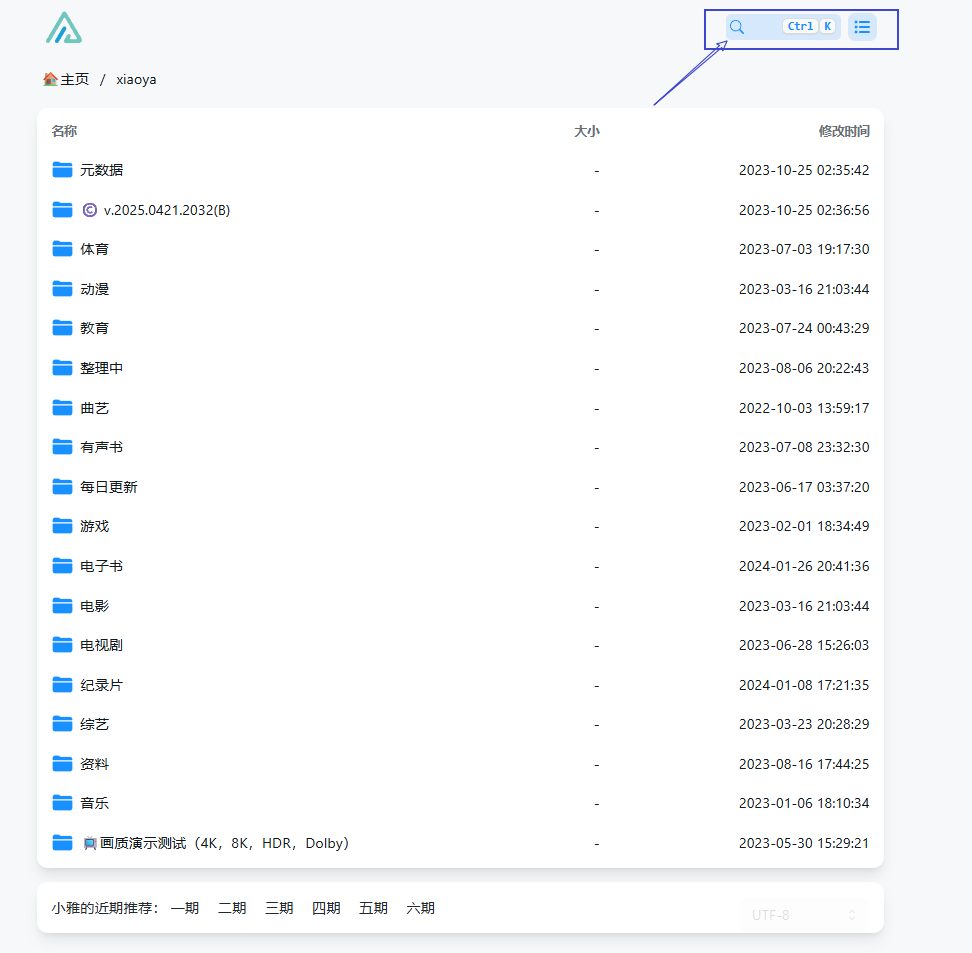The width and height of the screenshot is (972, 953).
Task: Open the 体育 folder icon
Action: 62,249
